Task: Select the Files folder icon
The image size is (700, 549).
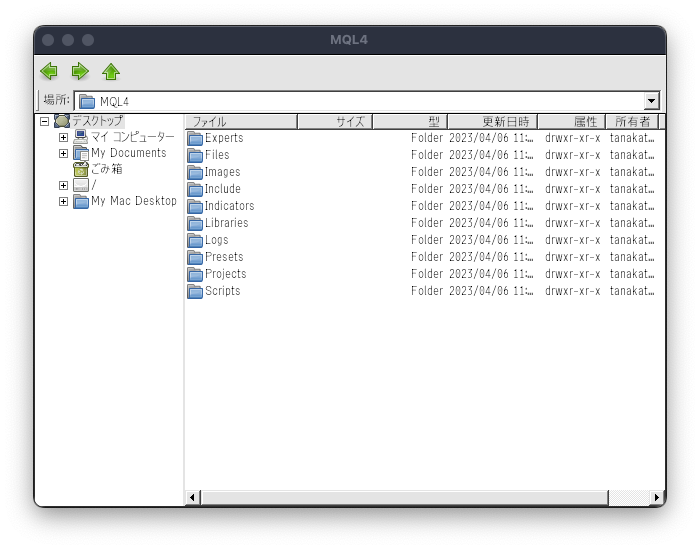Action: tap(195, 155)
